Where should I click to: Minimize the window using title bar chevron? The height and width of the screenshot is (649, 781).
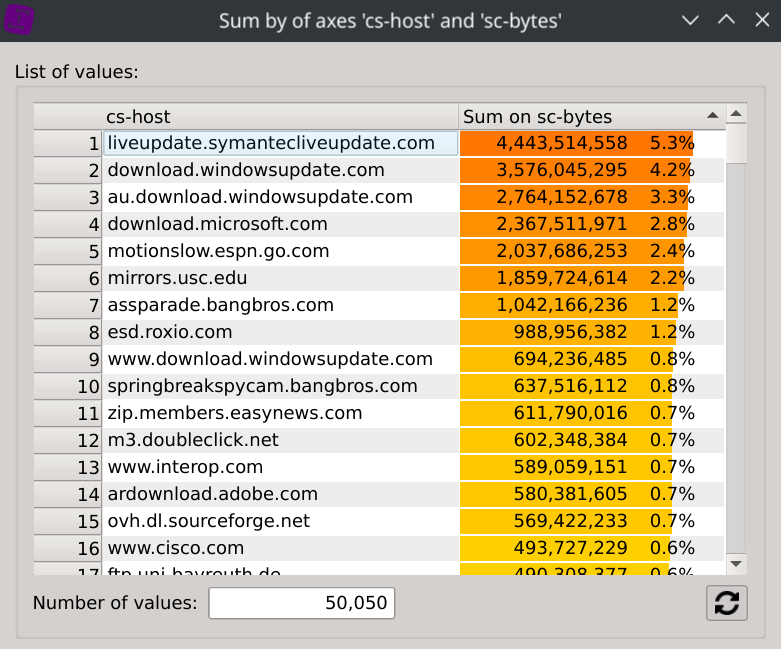(691, 20)
